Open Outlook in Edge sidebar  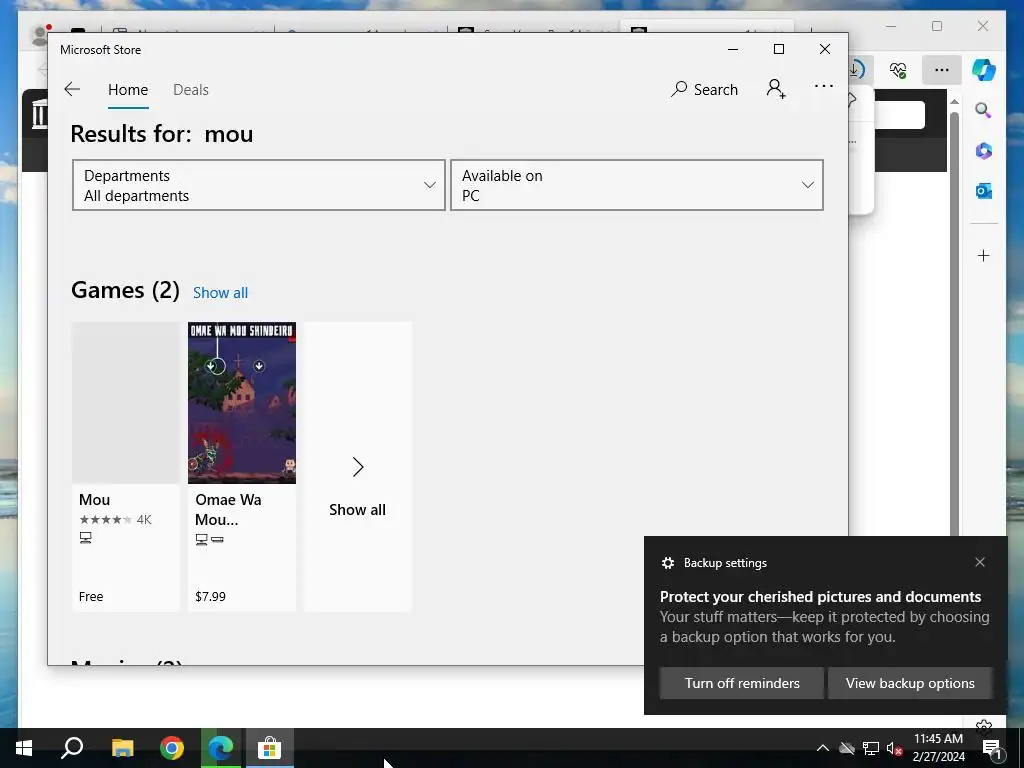click(984, 191)
